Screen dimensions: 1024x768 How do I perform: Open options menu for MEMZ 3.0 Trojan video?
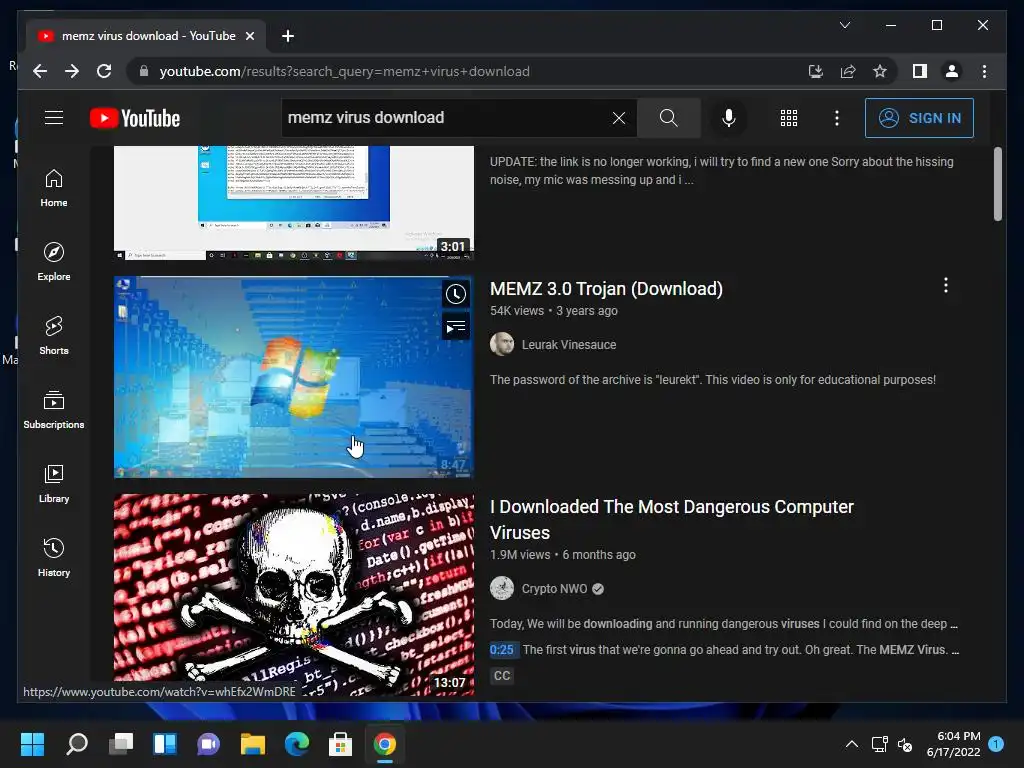(946, 285)
